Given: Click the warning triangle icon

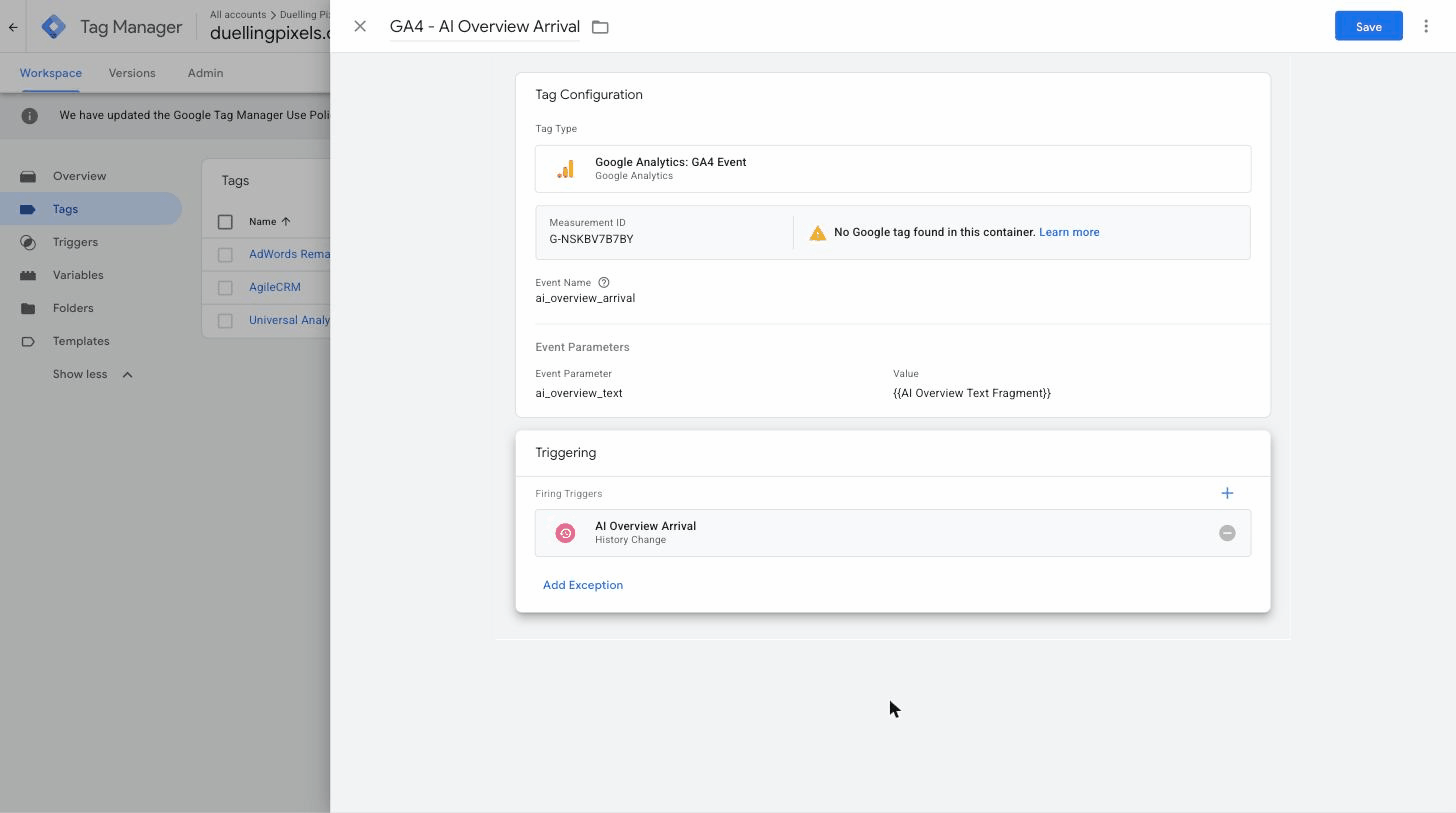Looking at the screenshot, I should 817,232.
